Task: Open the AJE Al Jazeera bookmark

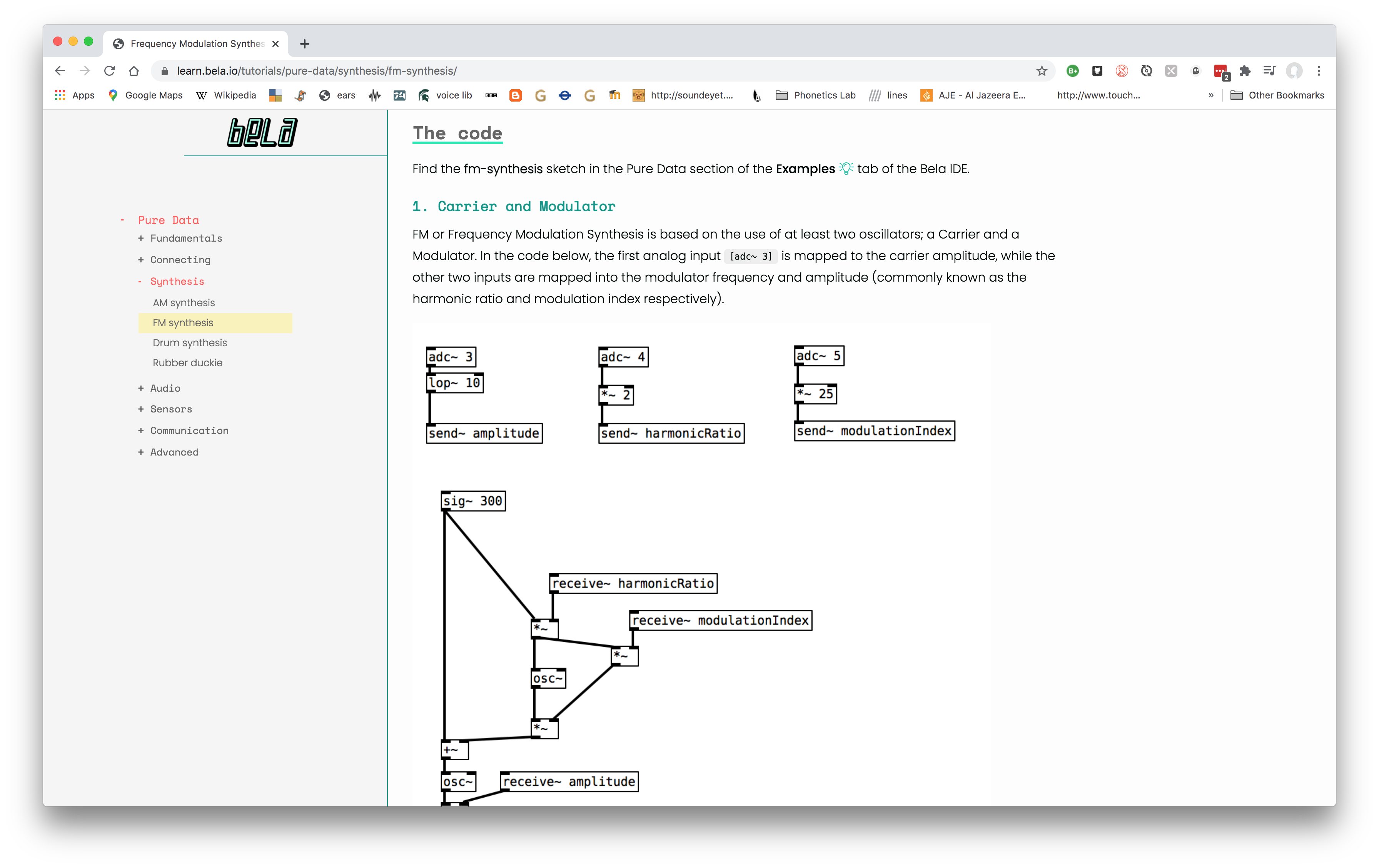Action: pos(973,95)
